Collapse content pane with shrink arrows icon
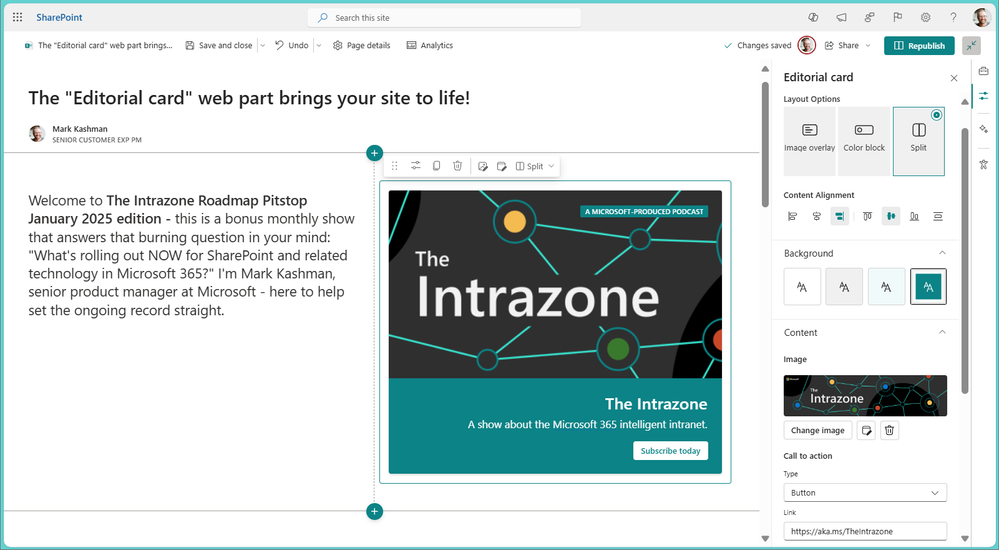This screenshot has height=550, width=999. click(x=972, y=45)
